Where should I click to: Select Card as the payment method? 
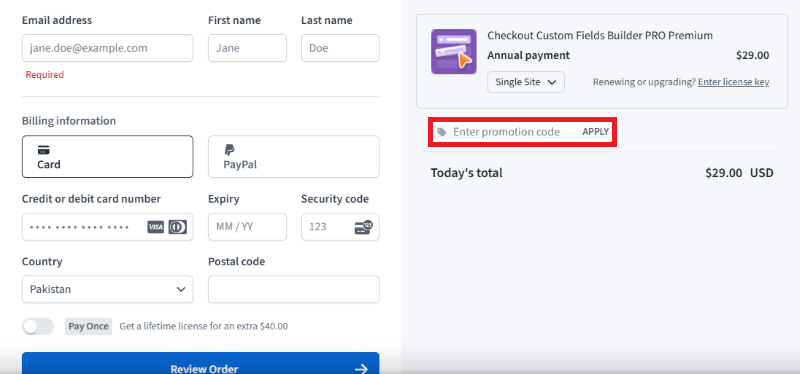click(x=108, y=157)
